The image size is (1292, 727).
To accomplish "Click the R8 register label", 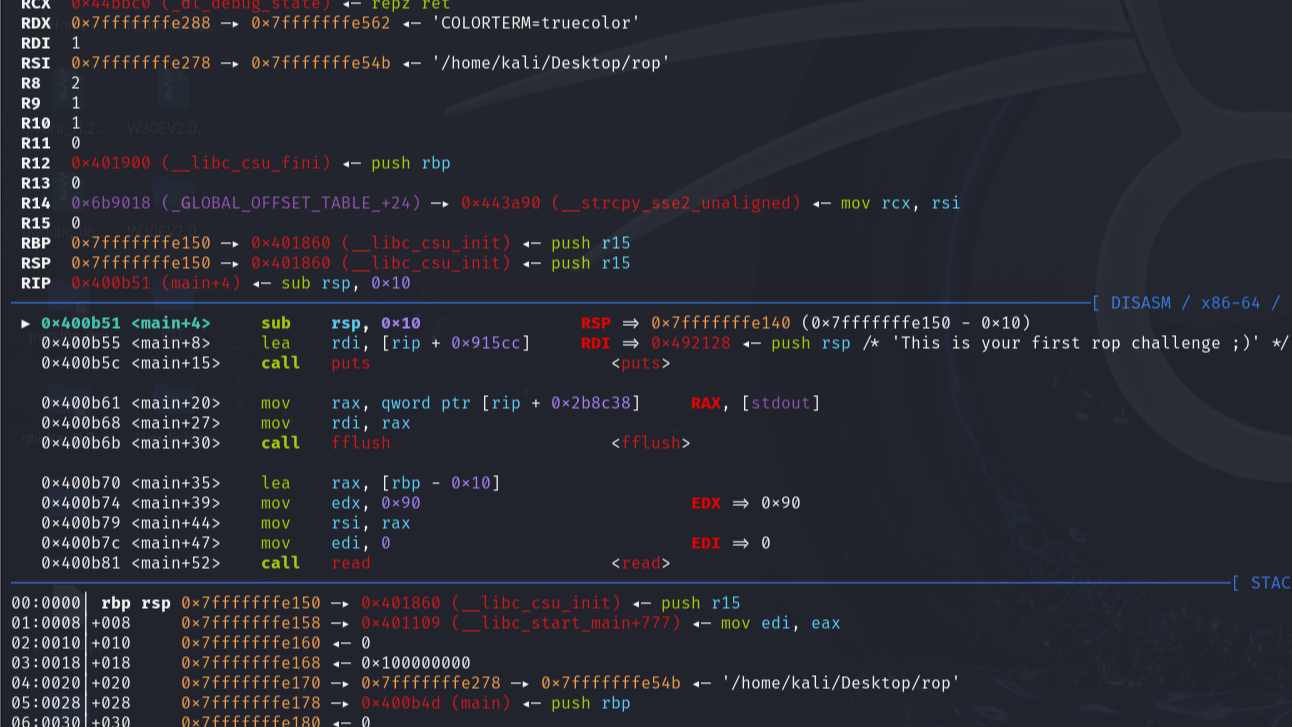I will pos(31,83).
